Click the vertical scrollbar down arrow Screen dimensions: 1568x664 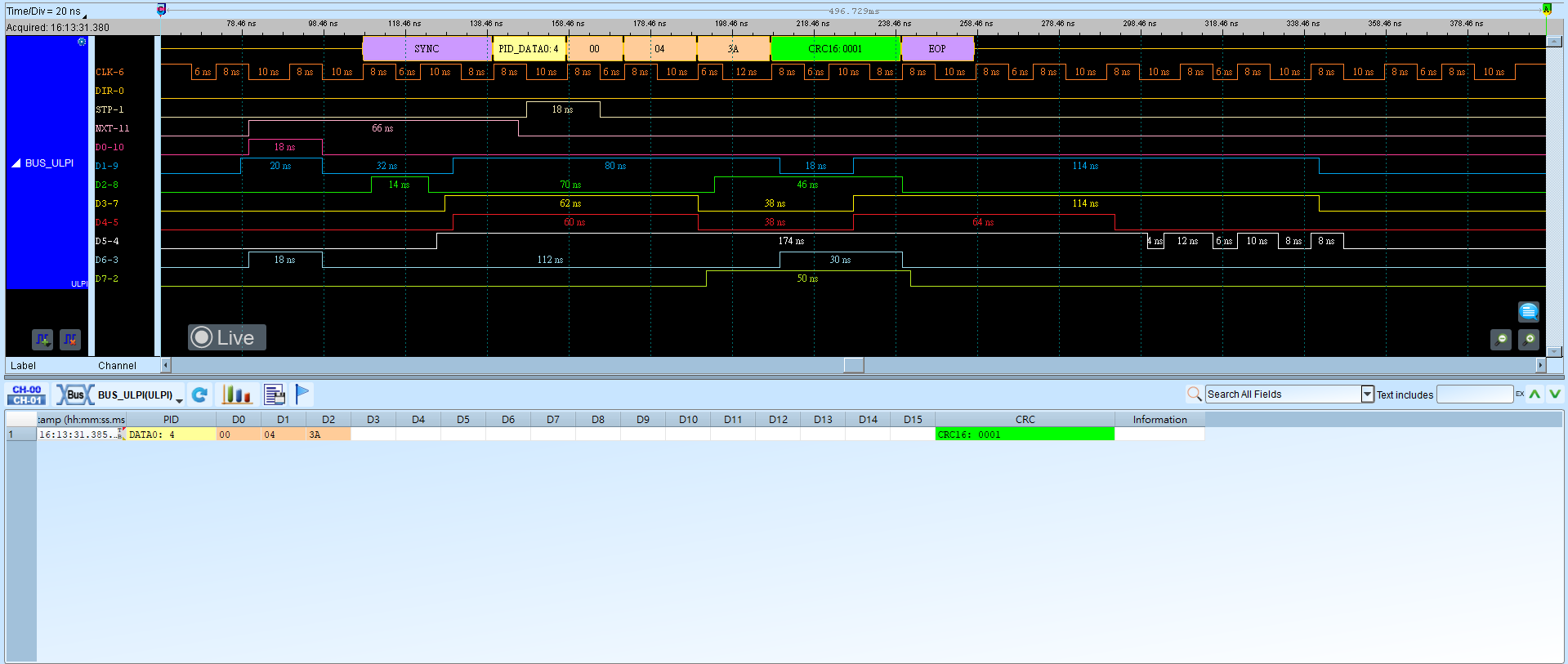tap(1555, 352)
